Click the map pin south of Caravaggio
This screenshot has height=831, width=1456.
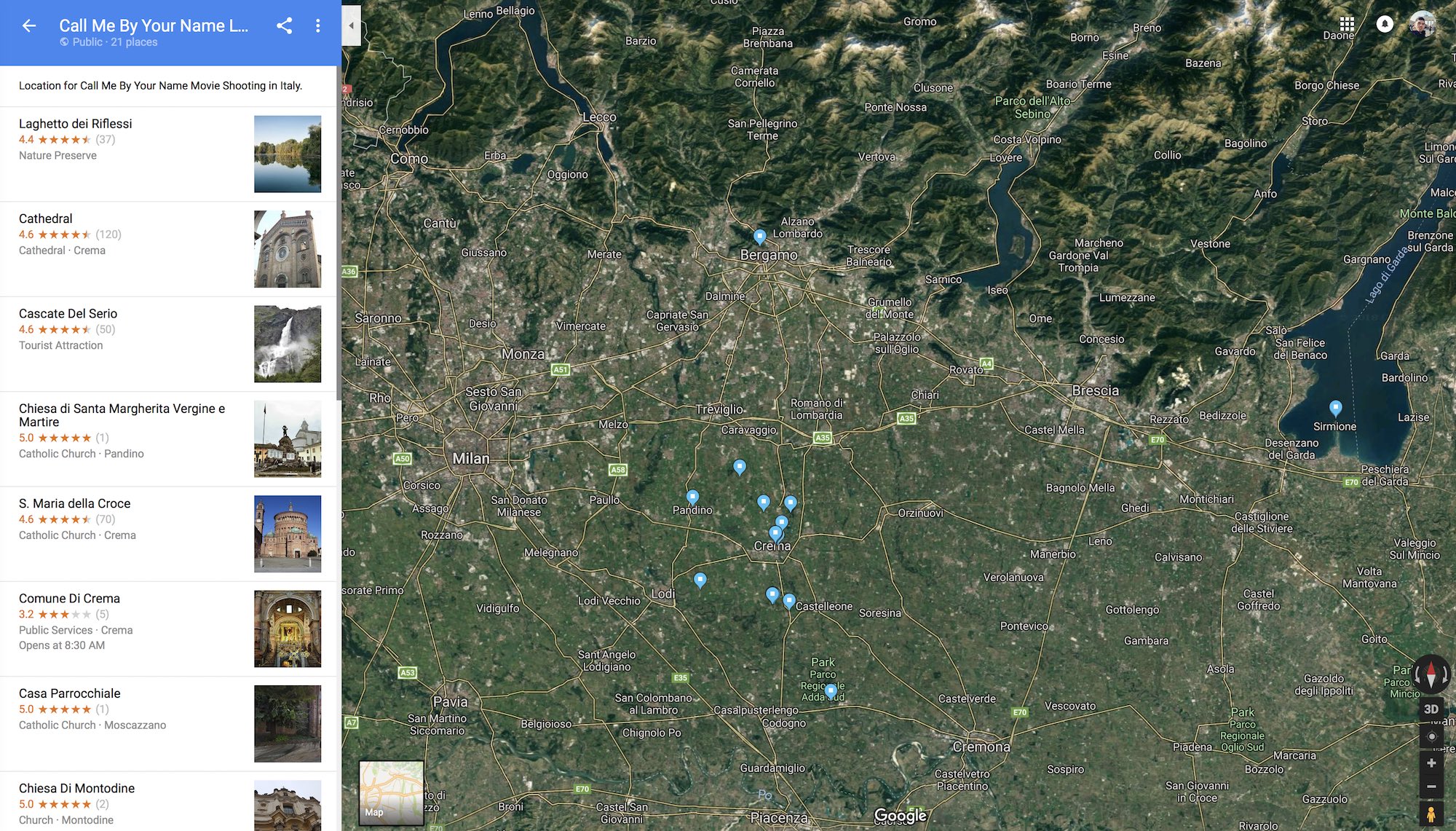[739, 467]
